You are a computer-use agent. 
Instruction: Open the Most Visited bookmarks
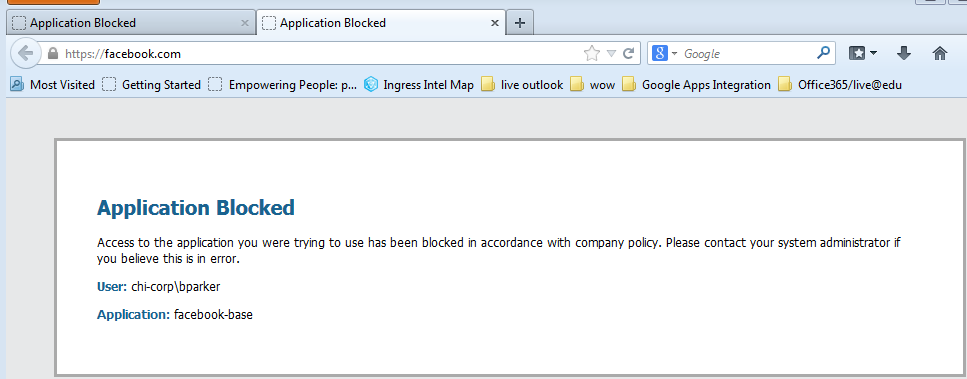[52, 85]
